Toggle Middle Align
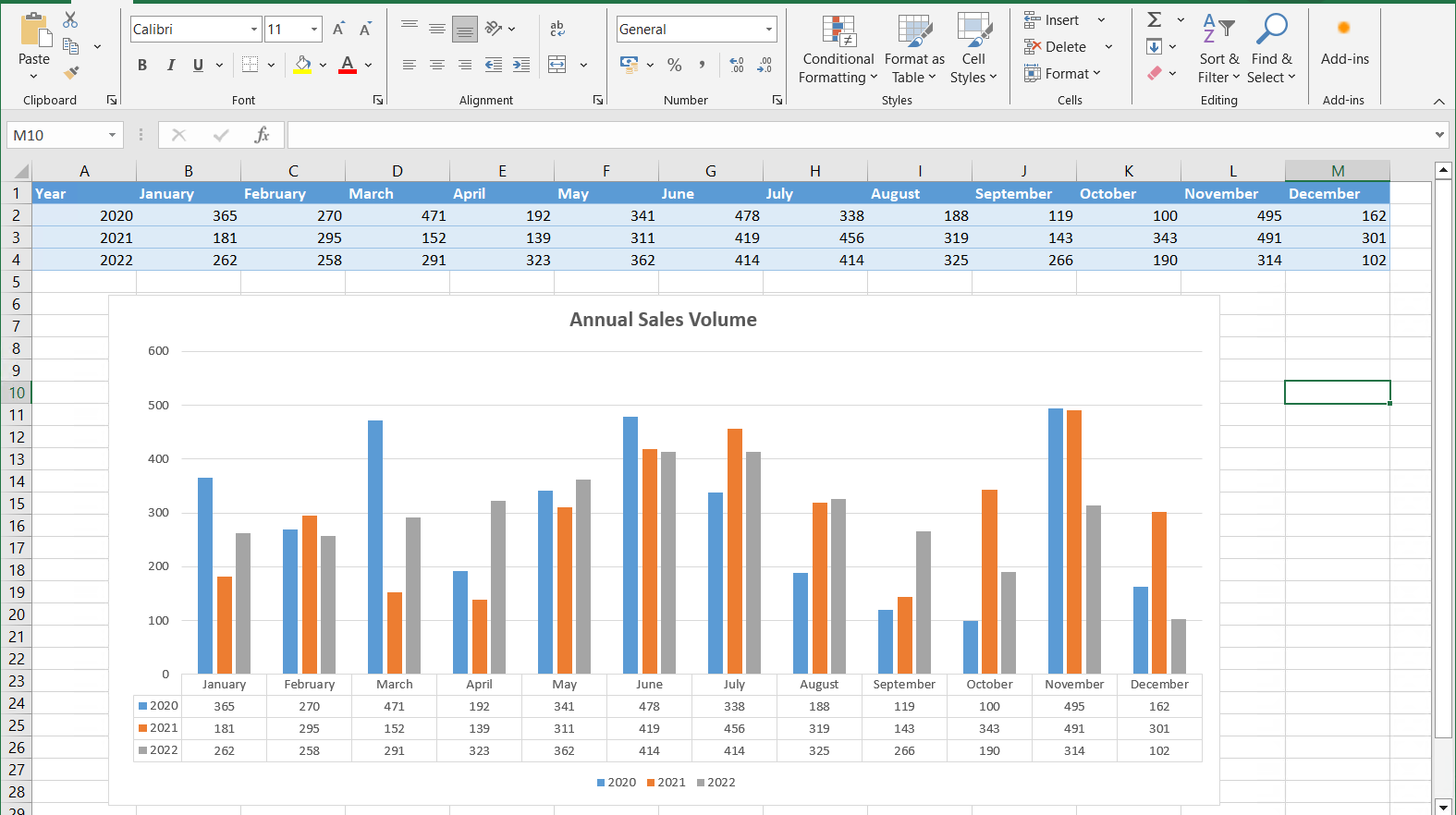Image resolution: width=1456 pixels, height=815 pixels. [437, 29]
